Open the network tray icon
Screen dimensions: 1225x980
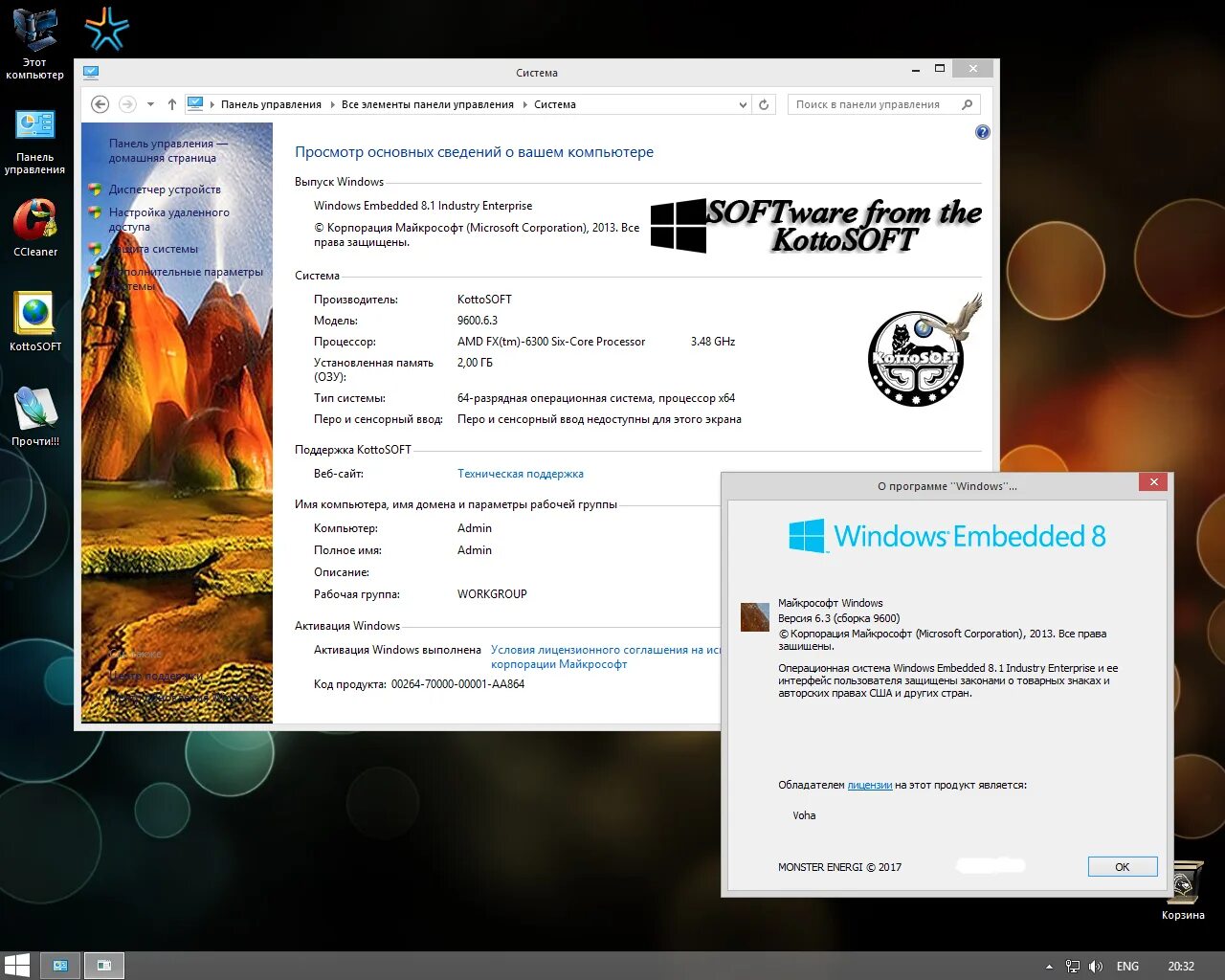click(1073, 967)
